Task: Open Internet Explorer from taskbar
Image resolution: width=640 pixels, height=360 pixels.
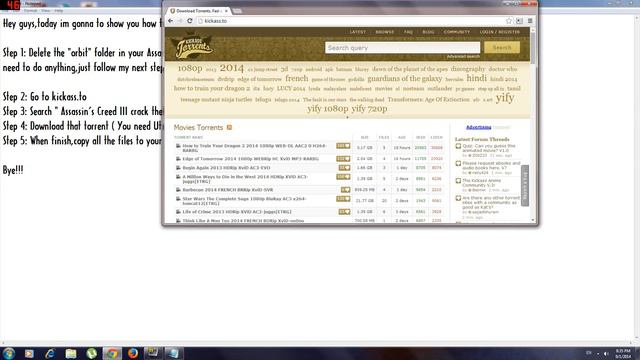Action: click(50, 353)
